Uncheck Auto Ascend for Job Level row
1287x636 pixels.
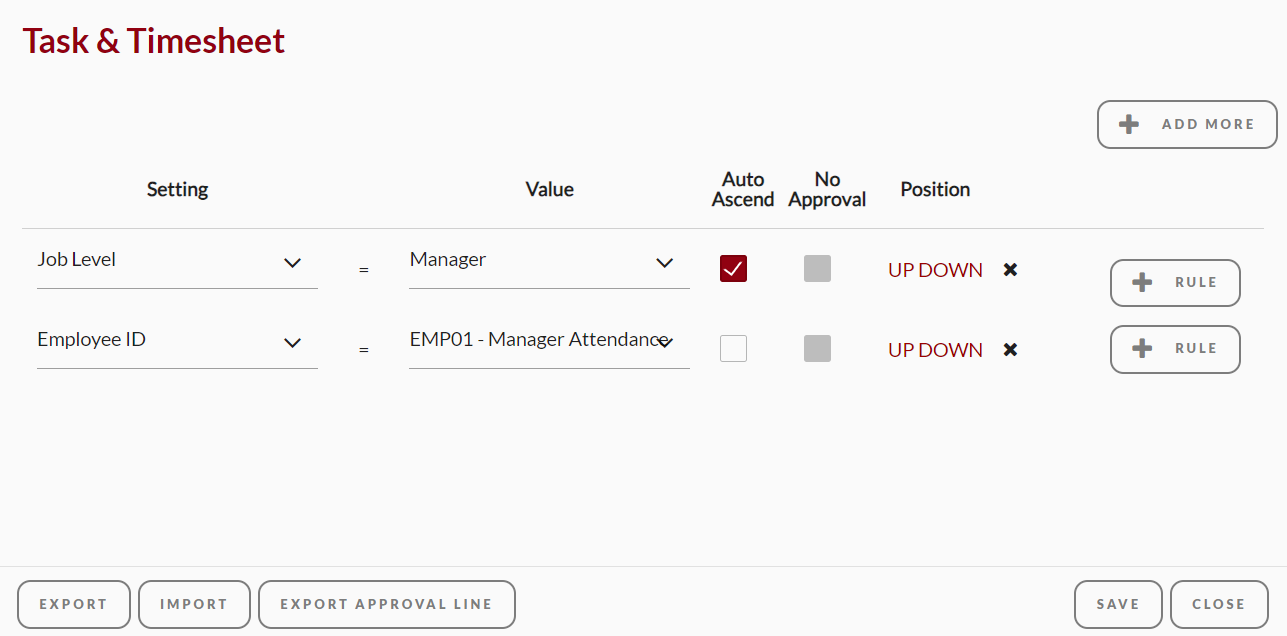pyautogui.click(x=733, y=268)
